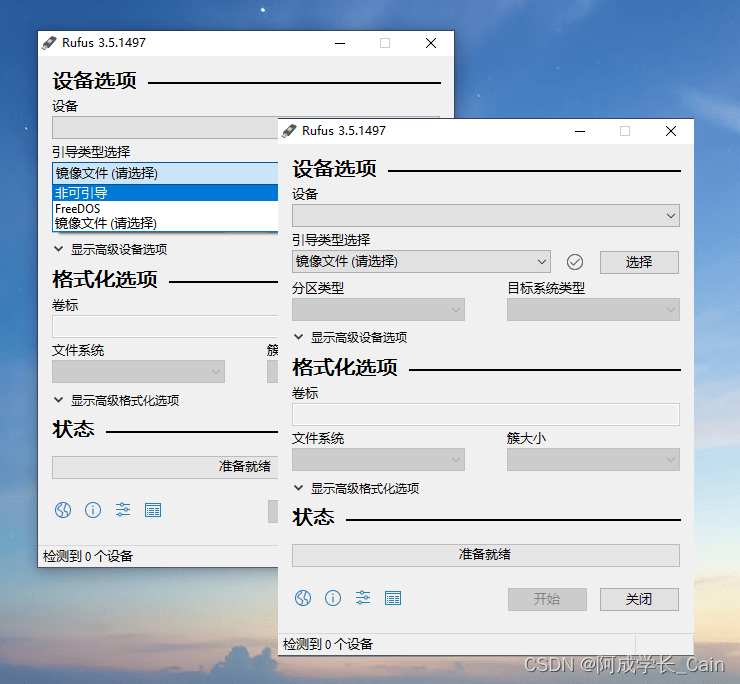
Task: Open application settings sliders icon in front Rufus window
Action: point(363,598)
